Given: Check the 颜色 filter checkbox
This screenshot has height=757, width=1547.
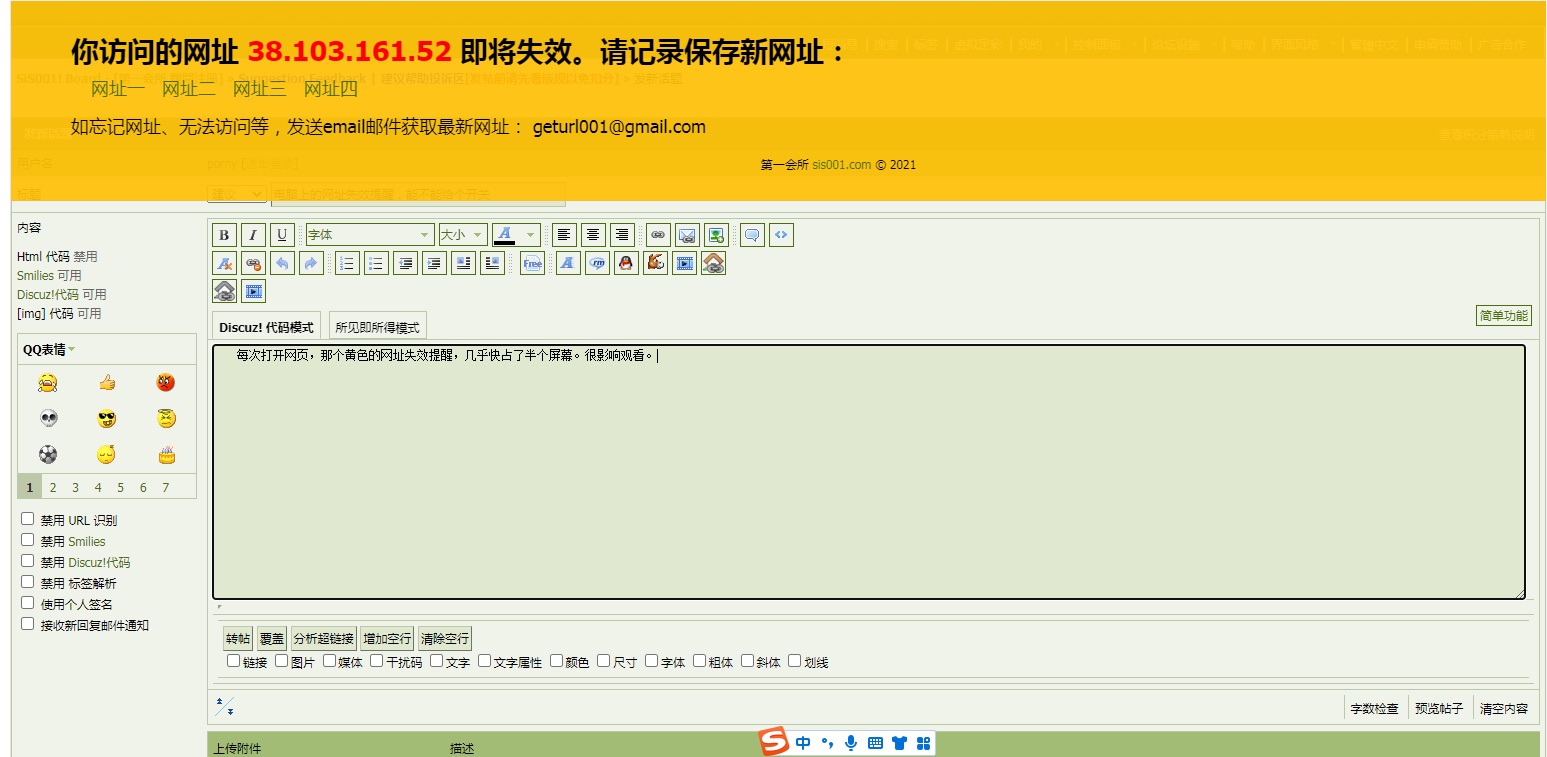Looking at the screenshot, I should [557, 661].
